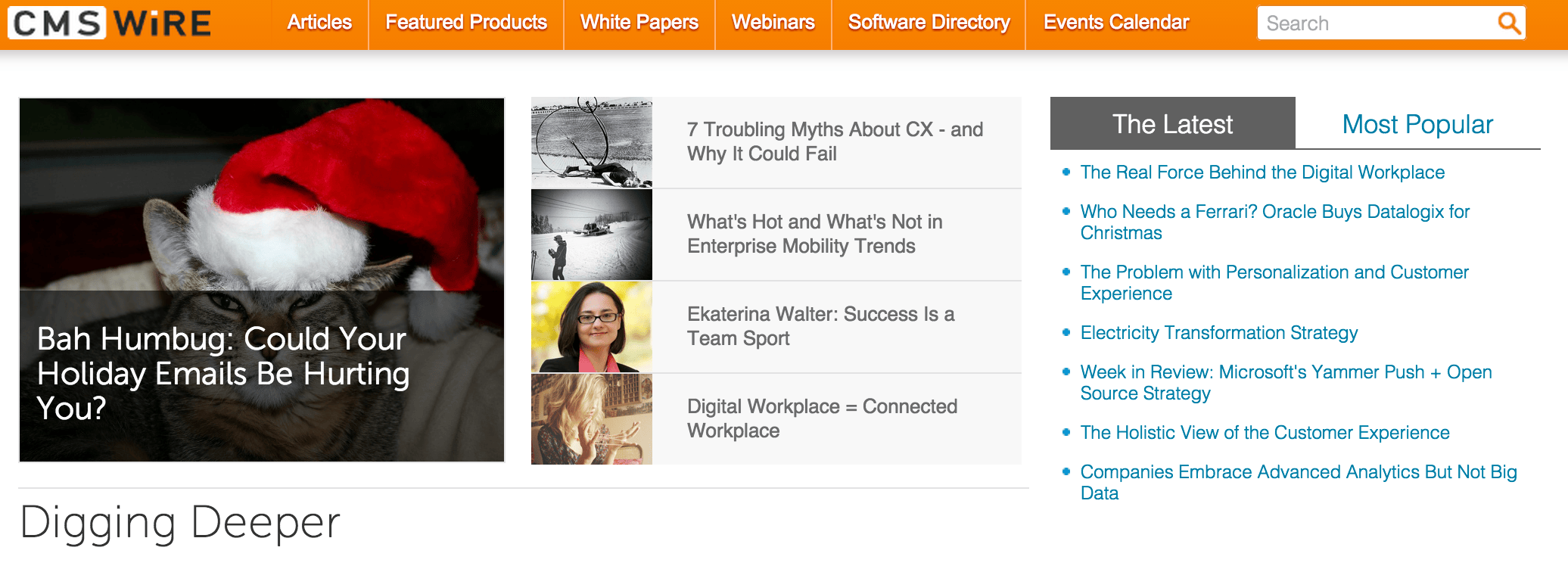This screenshot has height=566, width=1568.
Task: Click the search magnifying glass icon
Action: (x=1508, y=23)
